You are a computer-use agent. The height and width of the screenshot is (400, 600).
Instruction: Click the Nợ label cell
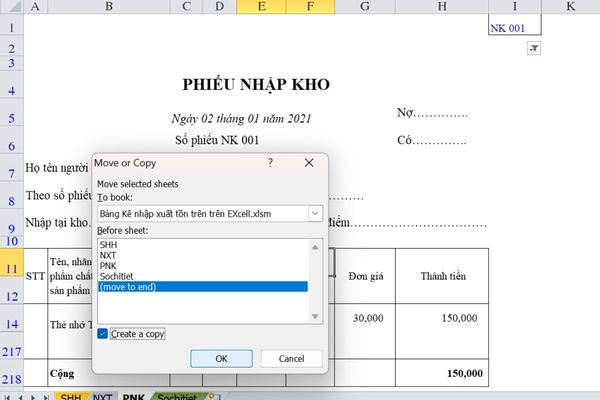(x=432, y=113)
